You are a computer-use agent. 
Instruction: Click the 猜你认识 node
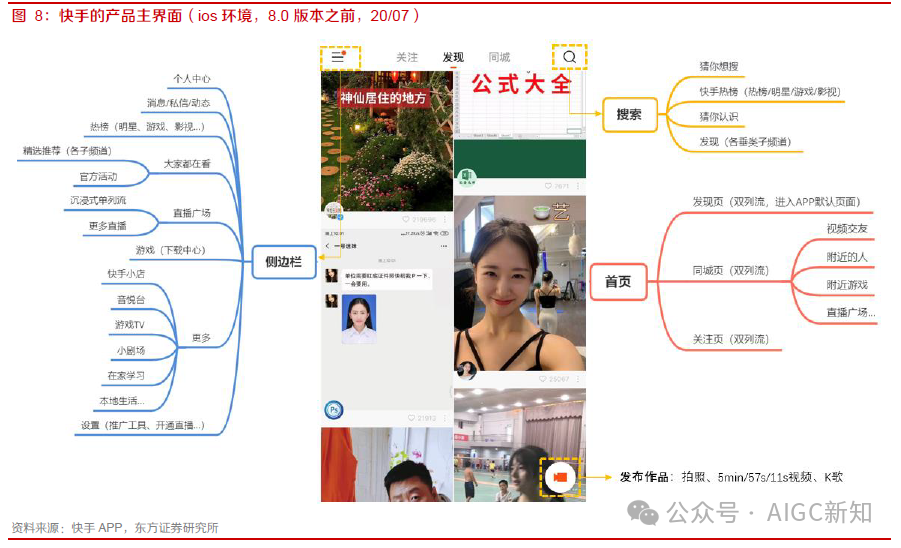tap(719, 117)
